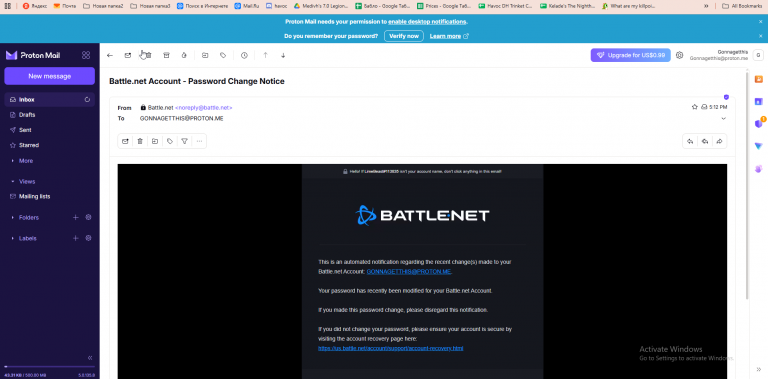Open the Inbox folder
Image resolution: width=768 pixels, height=379 pixels.
pyautogui.click(x=49, y=99)
